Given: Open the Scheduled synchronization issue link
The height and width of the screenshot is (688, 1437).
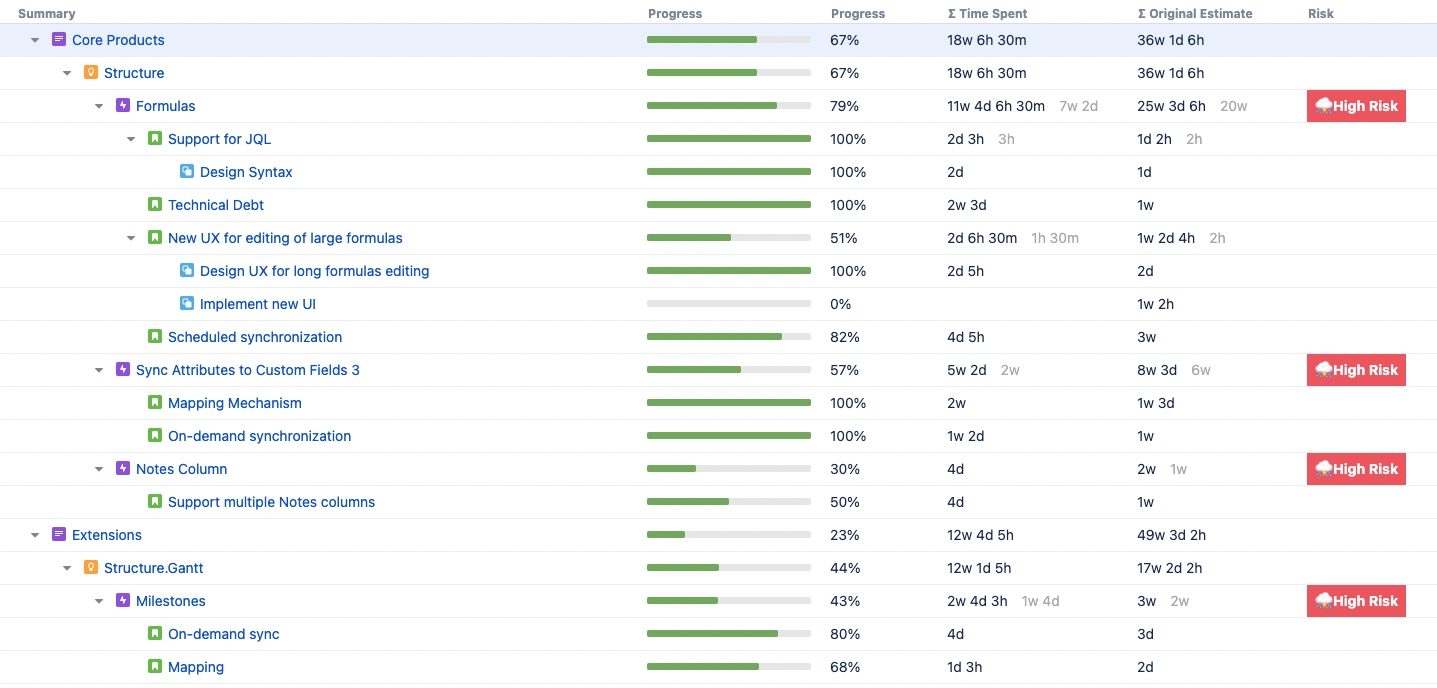Looking at the screenshot, I should pyautogui.click(x=255, y=336).
